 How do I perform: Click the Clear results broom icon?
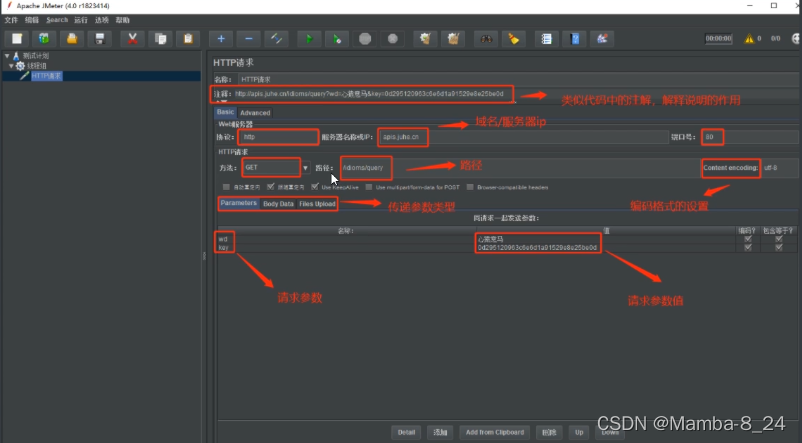425,39
